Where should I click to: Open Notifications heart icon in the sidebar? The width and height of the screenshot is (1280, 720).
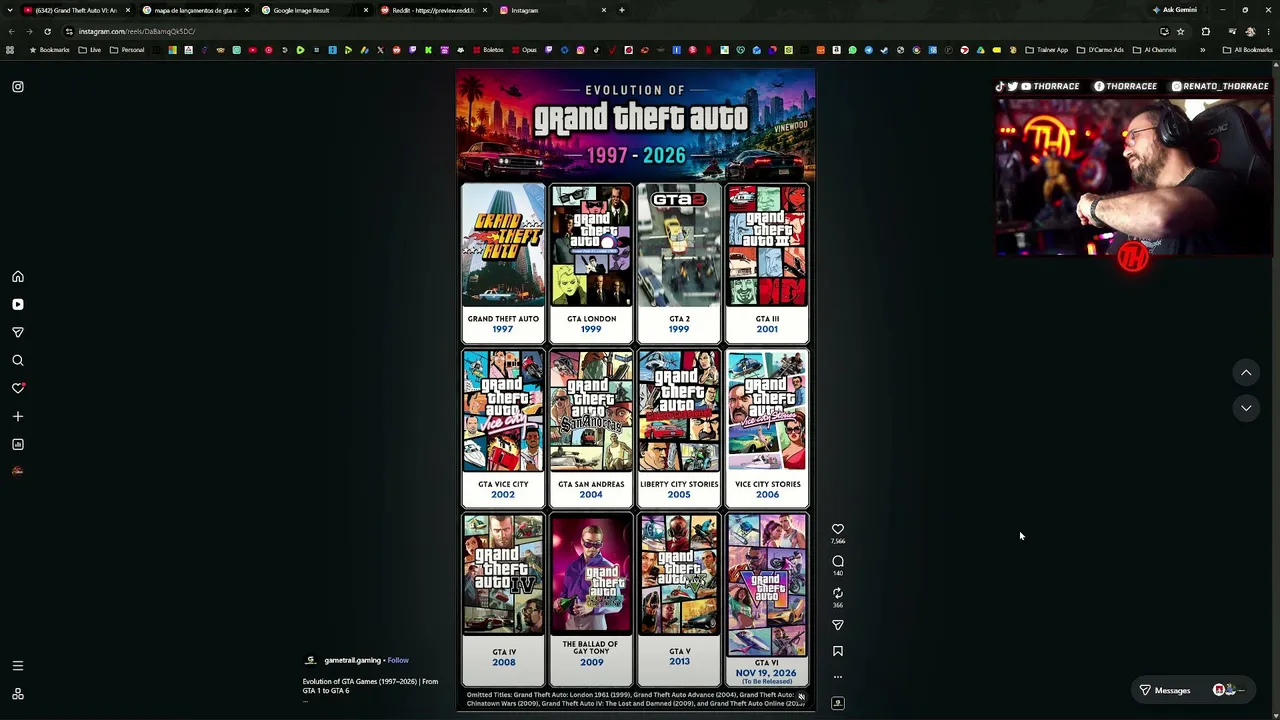[18, 388]
